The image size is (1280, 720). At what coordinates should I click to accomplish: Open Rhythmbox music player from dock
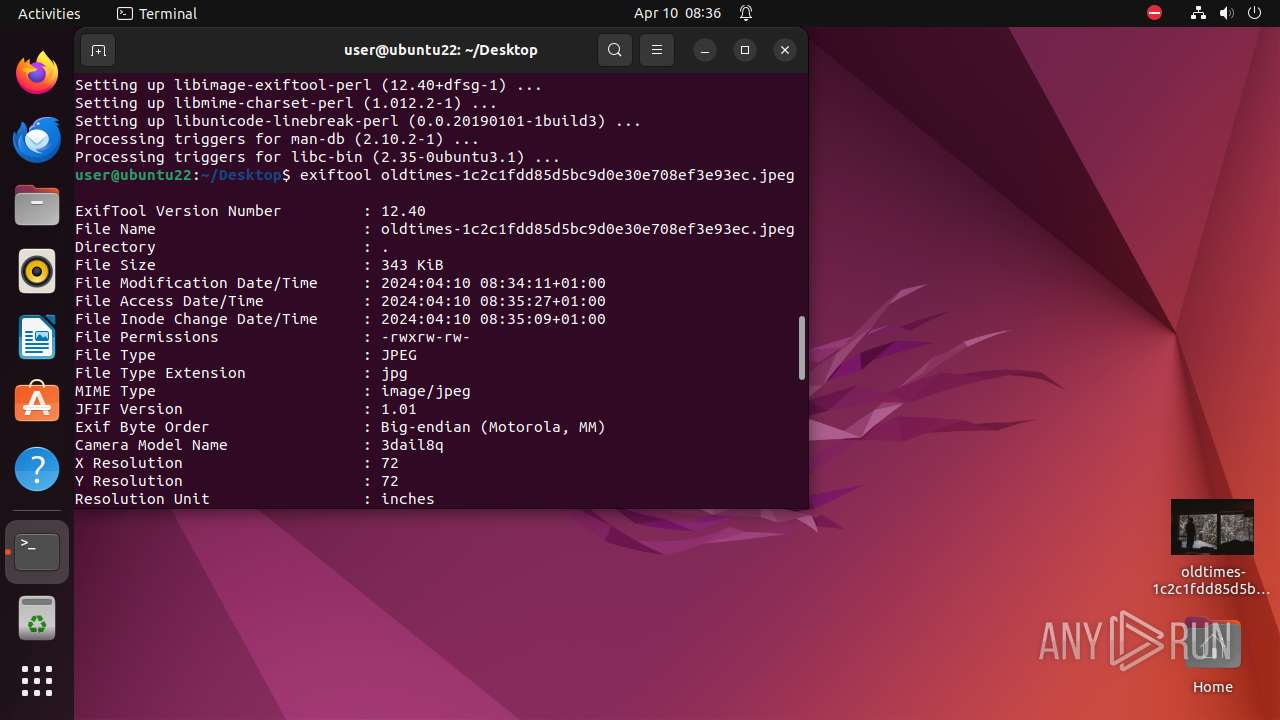pyautogui.click(x=37, y=271)
